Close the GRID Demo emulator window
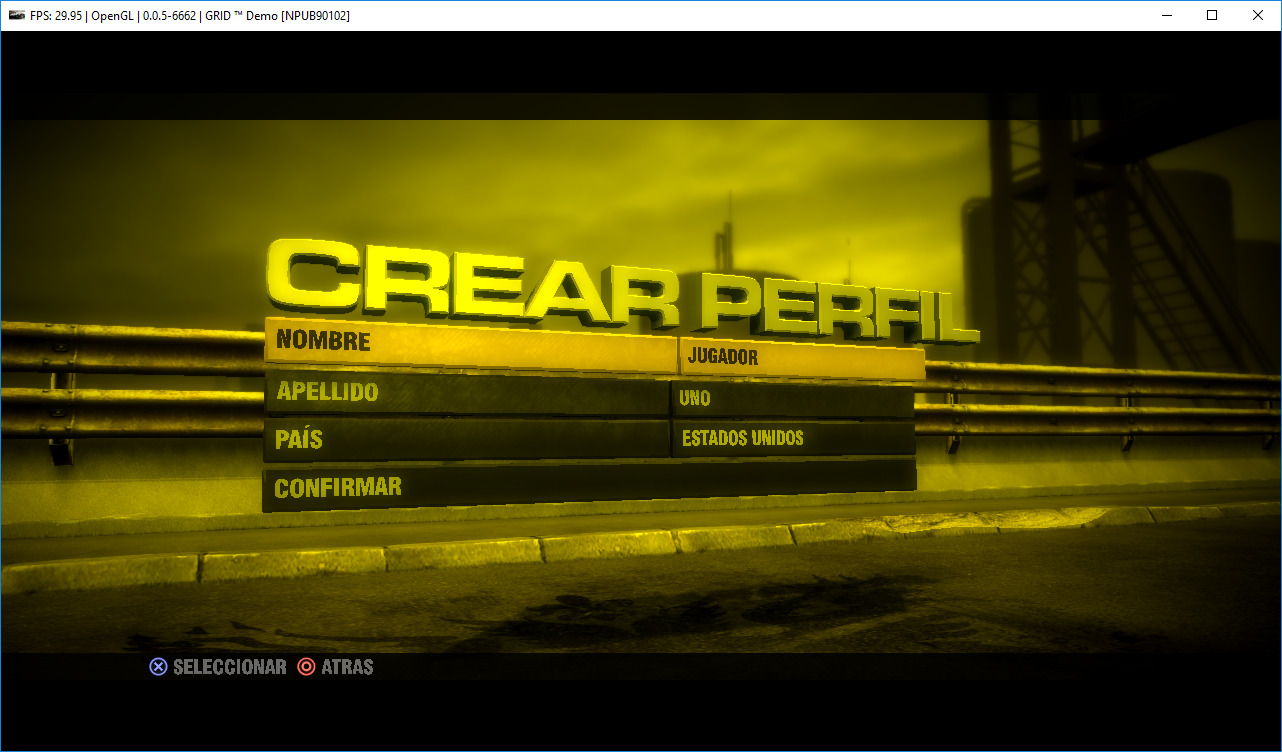 point(1258,15)
